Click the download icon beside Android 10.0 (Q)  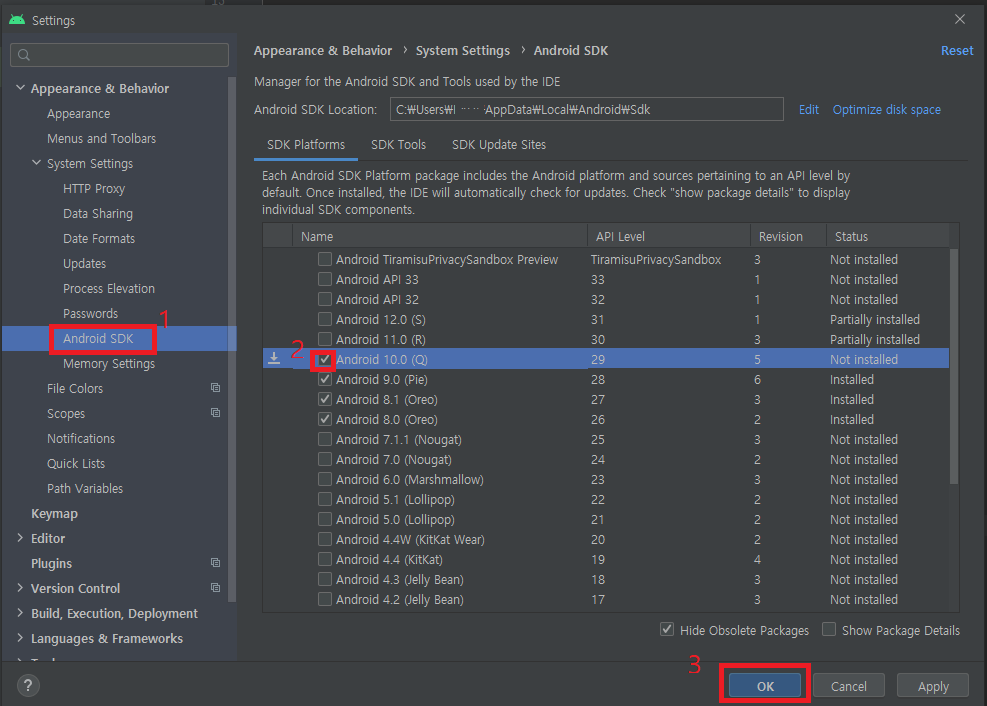273,358
